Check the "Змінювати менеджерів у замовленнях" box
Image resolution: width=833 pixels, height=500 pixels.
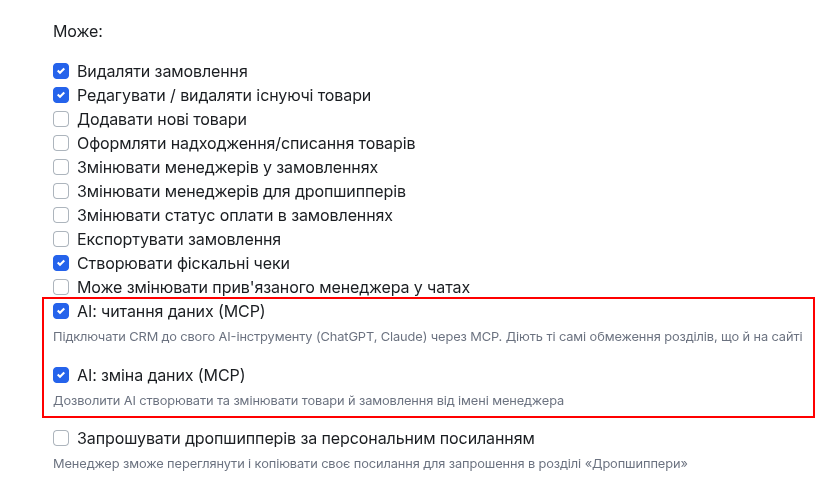pyautogui.click(x=61, y=167)
